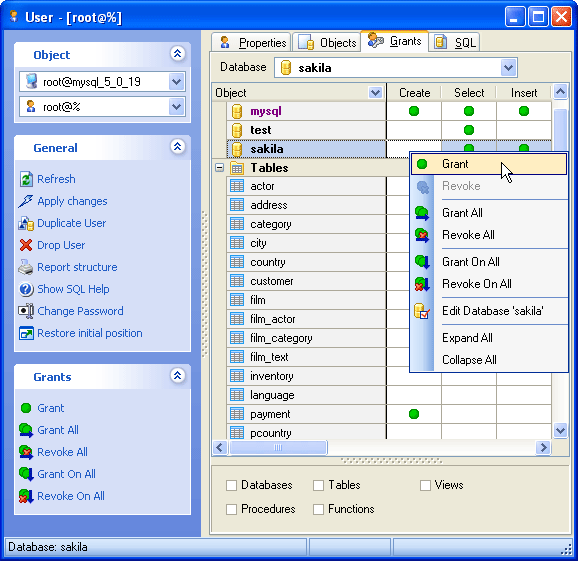Click the Revoke On All sidebar icon
This screenshot has width=578, height=561.
[x=26, y=496]
